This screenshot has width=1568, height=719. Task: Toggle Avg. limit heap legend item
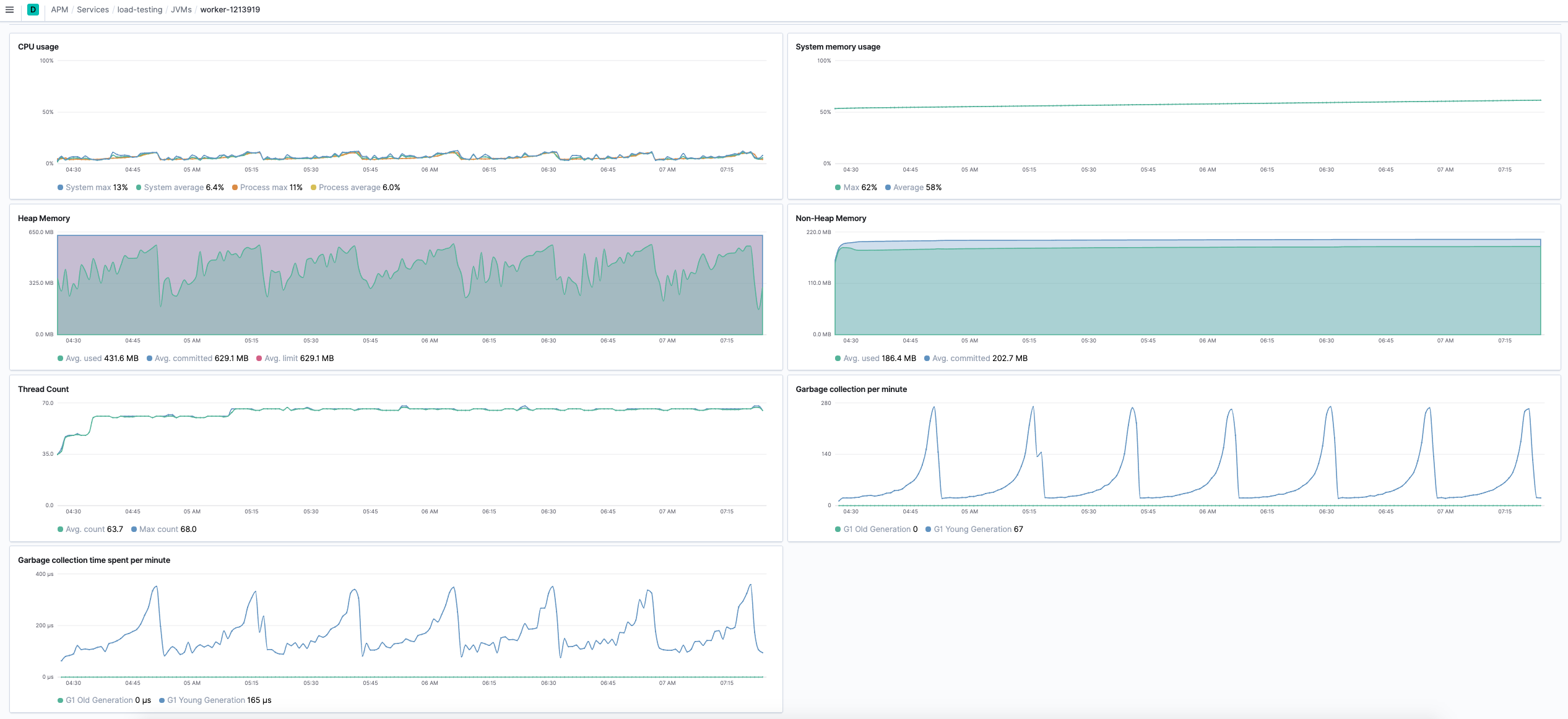281,359
